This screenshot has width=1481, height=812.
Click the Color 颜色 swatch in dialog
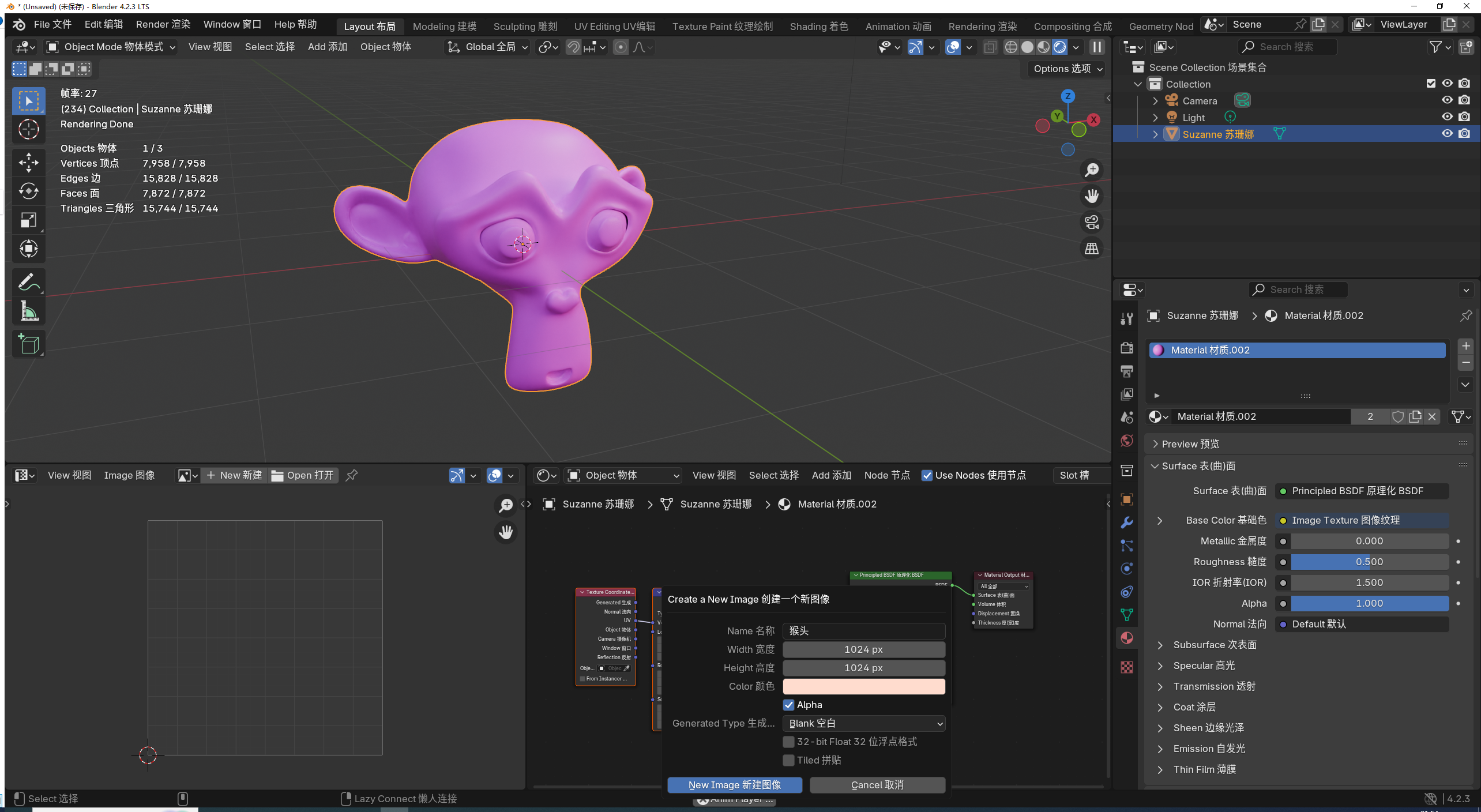[864, 686]
